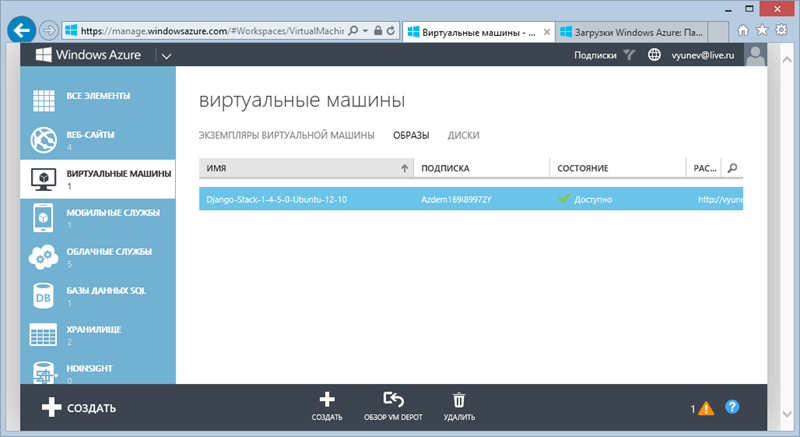Image resolution: width=800 pixels, height=437 pixels.
Task: Click the browser forward arrow button
Action: click(49, 31)
